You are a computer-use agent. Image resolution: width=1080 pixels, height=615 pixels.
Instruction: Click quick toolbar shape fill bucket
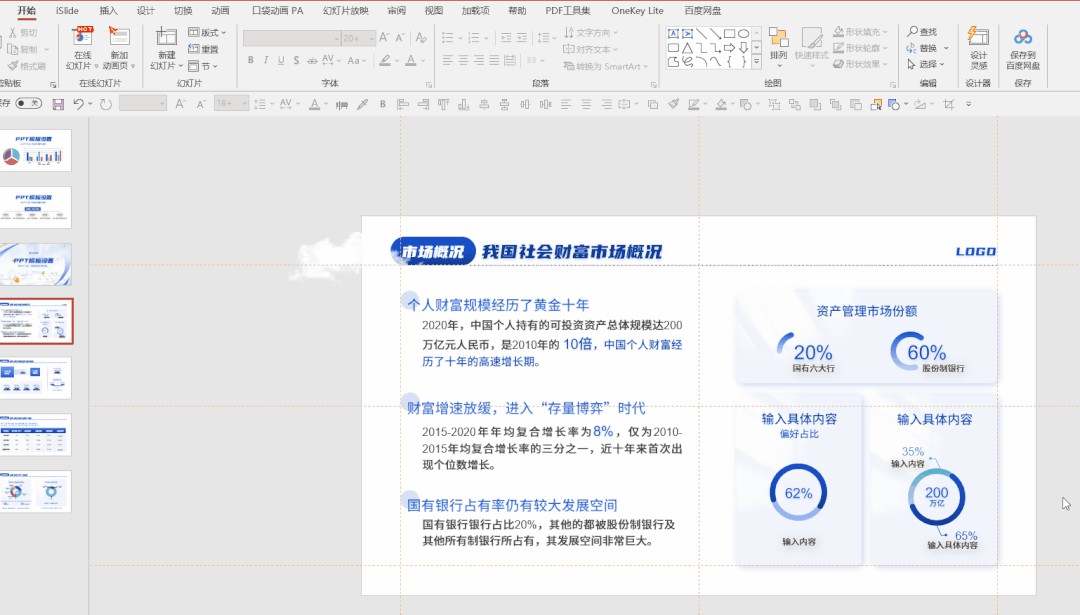(x=721, y=104)
